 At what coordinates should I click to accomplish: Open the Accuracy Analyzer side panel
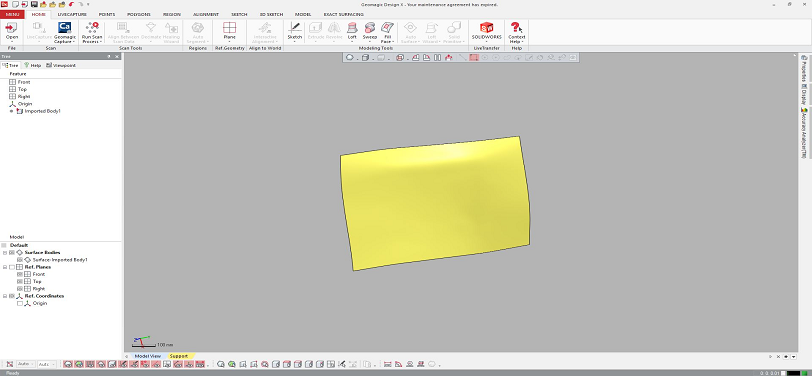(x=804, y=133)
